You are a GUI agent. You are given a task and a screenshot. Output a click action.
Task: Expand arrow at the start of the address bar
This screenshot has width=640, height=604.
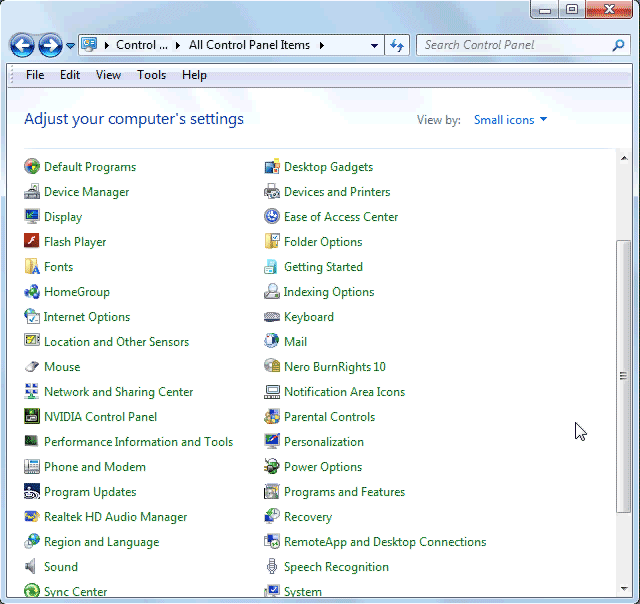pyautogui.click(x=107, y=45)
